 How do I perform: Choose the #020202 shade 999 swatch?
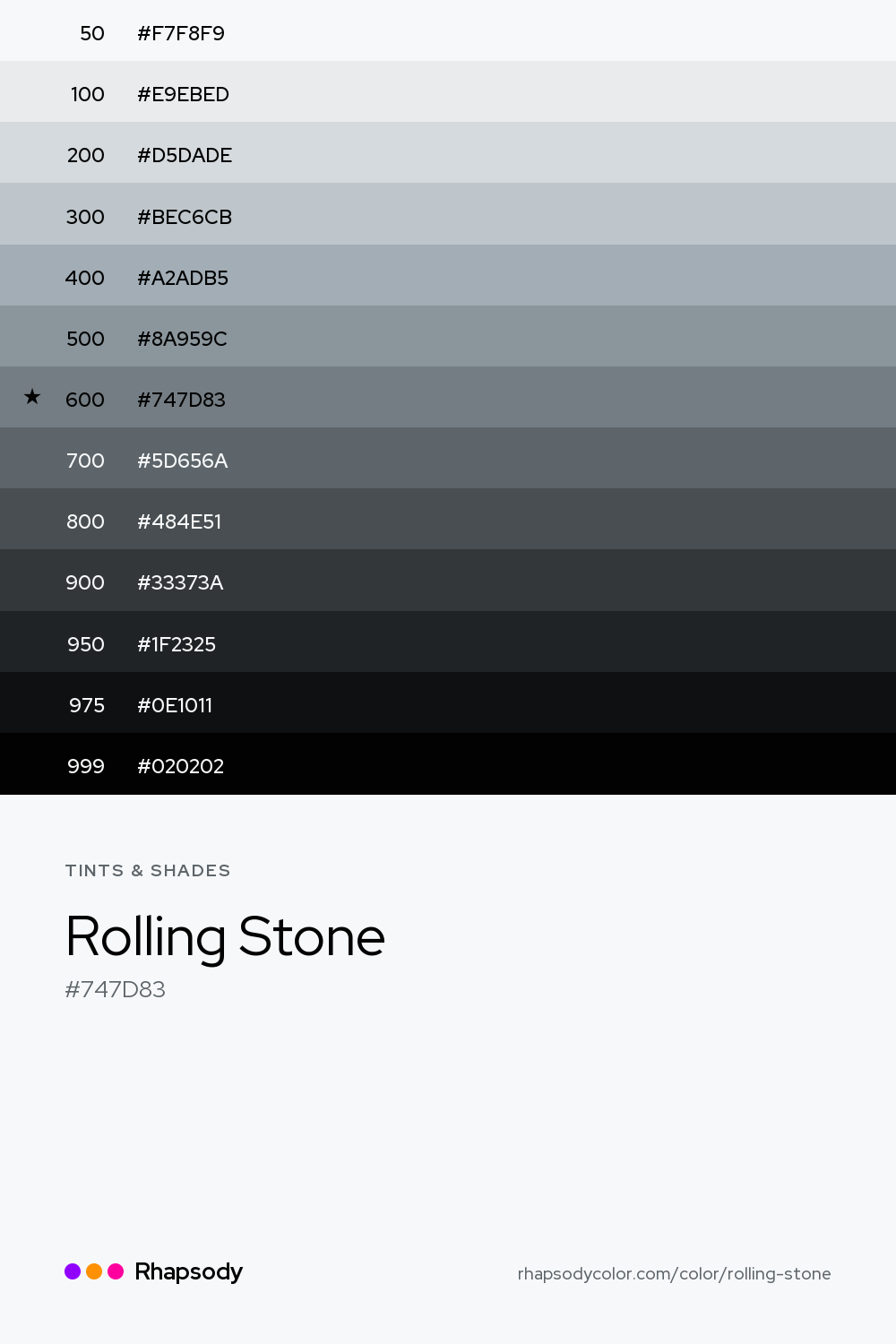click(x=448, y=763)
